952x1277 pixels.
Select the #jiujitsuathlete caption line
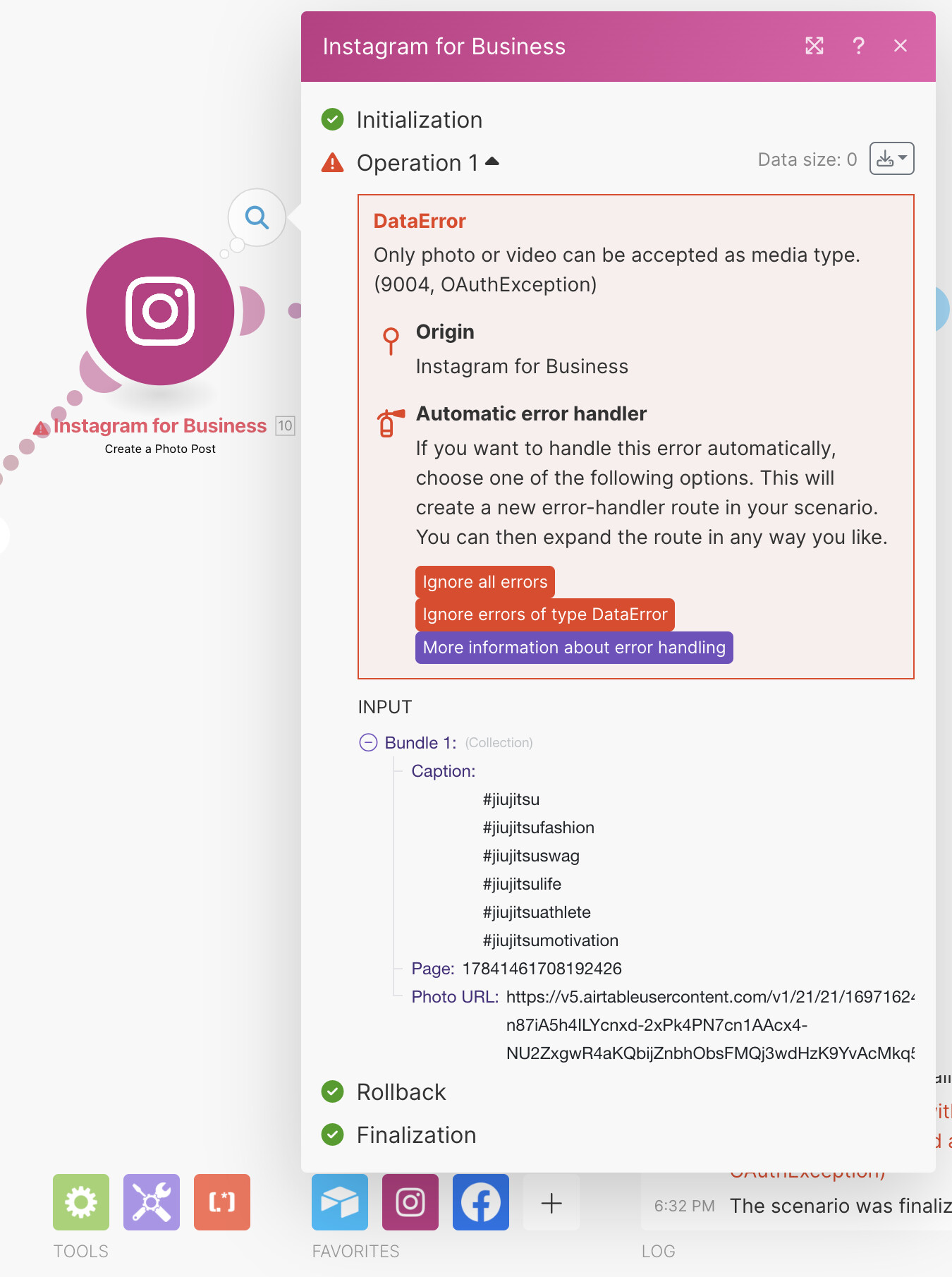[x=537, y=912]
